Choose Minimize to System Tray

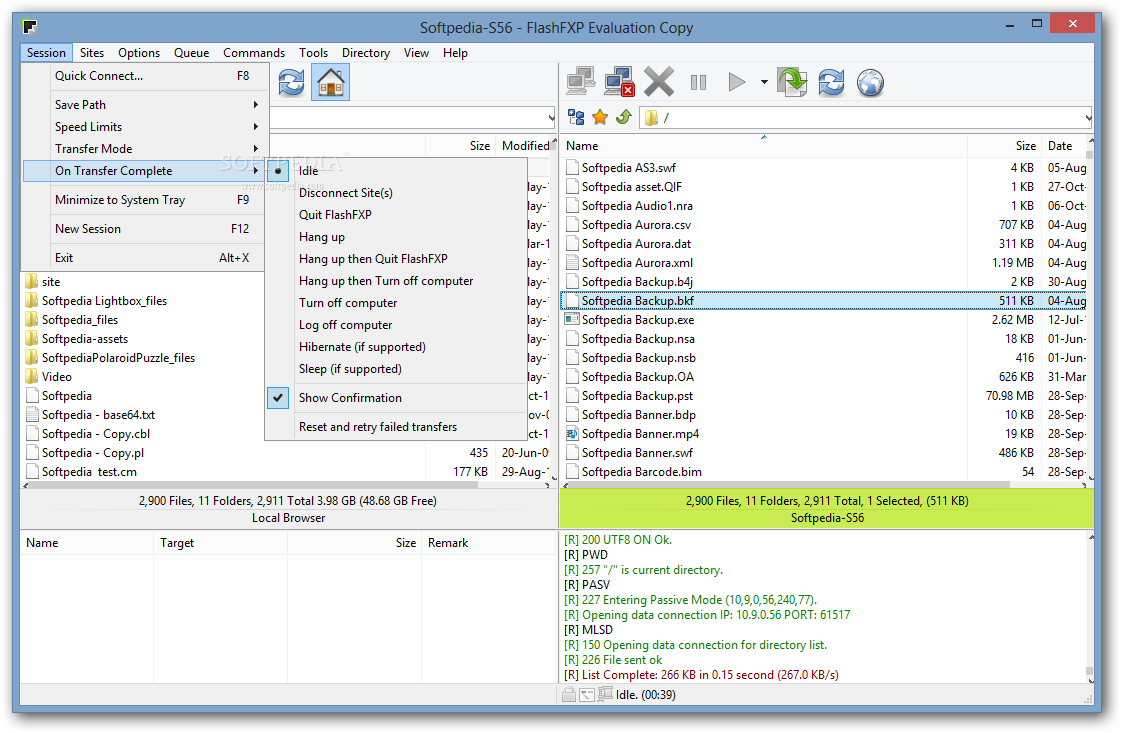(145, 200)
